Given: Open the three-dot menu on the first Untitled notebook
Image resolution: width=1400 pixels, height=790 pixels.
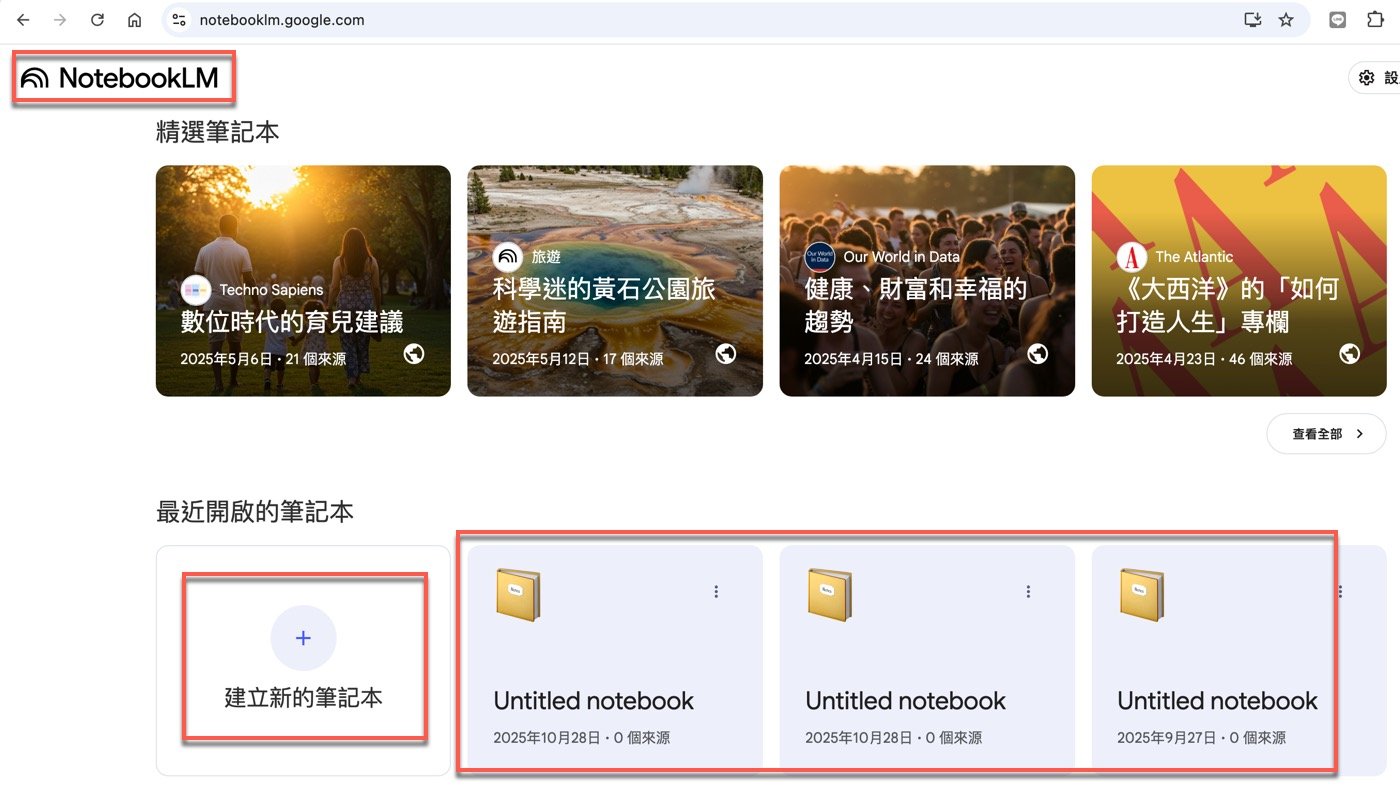Looking at the screenshot, I should [x=716, y=591].
